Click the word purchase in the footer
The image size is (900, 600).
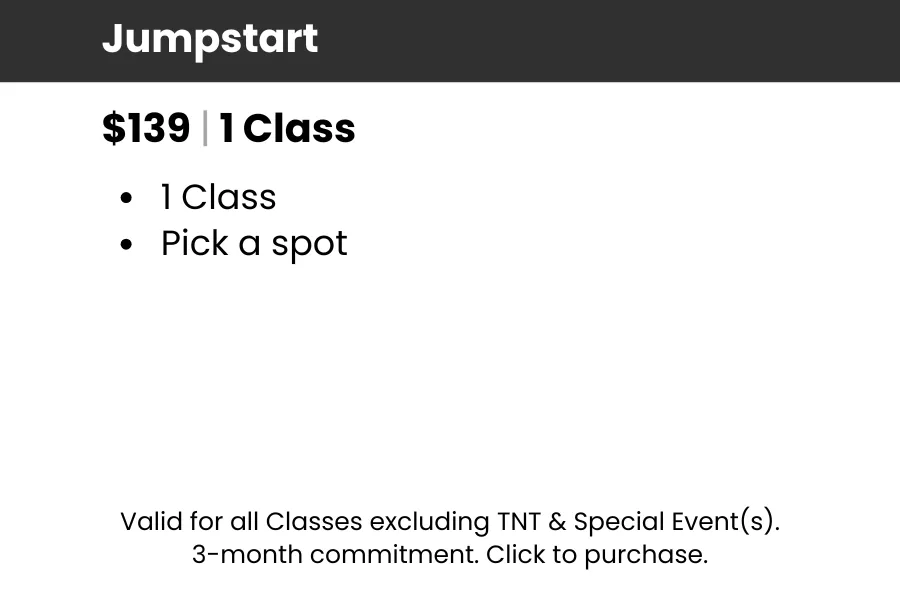pyautogui.click(x=646, y=556)
